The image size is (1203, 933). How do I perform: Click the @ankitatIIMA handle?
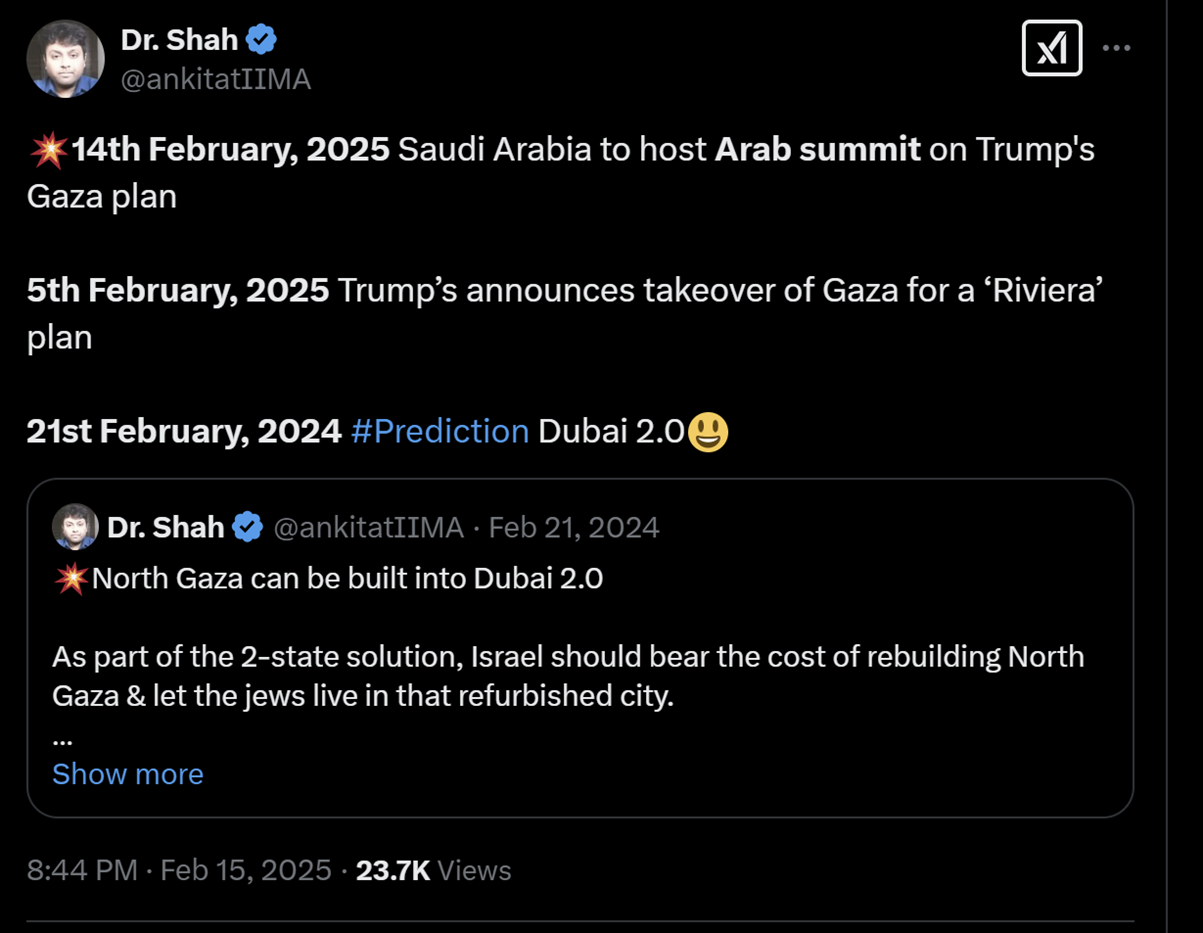click(216, 80)
